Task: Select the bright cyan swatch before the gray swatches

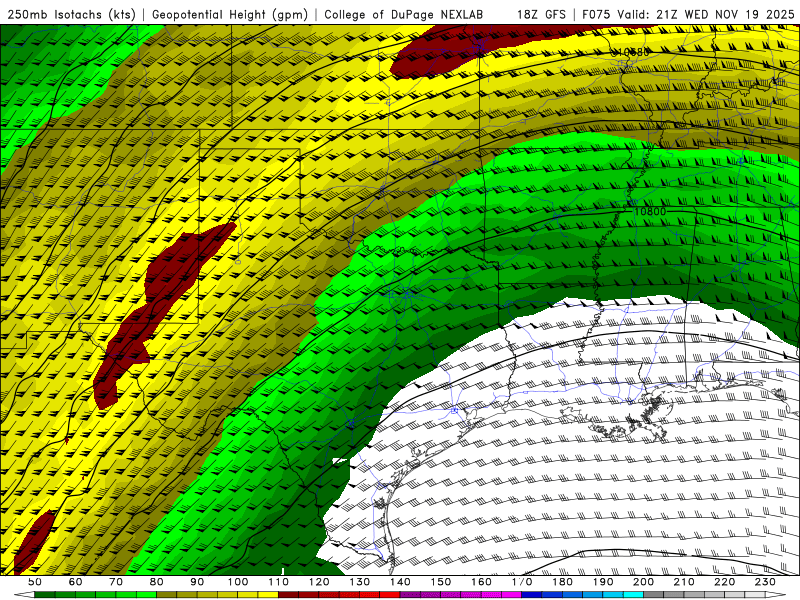Action: [633, 595]
